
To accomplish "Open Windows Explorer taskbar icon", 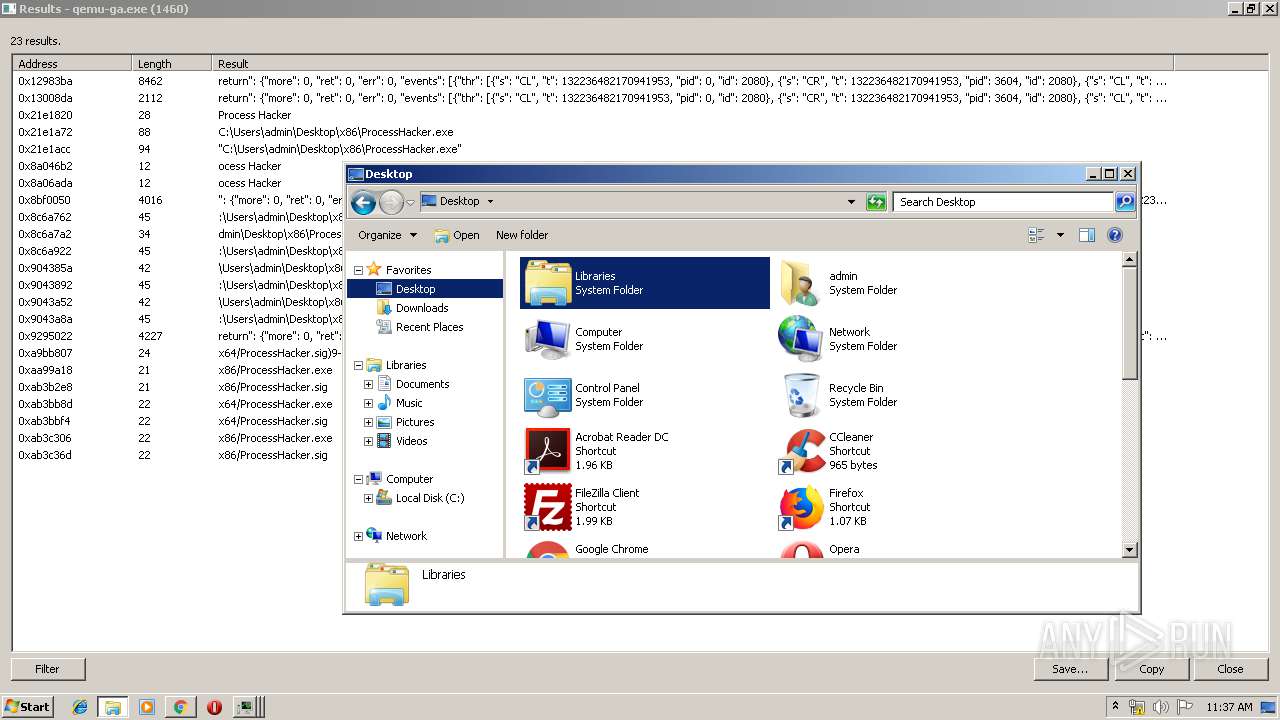I will 113,707.
